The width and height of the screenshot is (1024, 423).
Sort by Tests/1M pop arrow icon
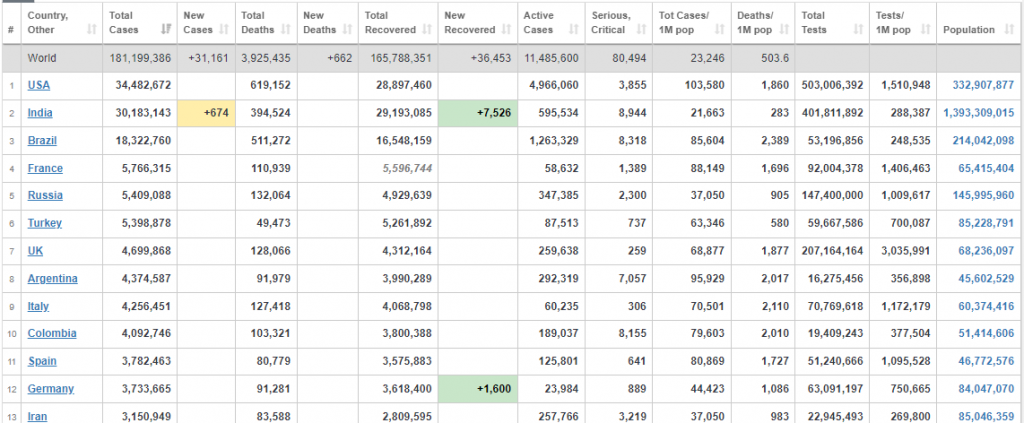[x=925, y=29]
